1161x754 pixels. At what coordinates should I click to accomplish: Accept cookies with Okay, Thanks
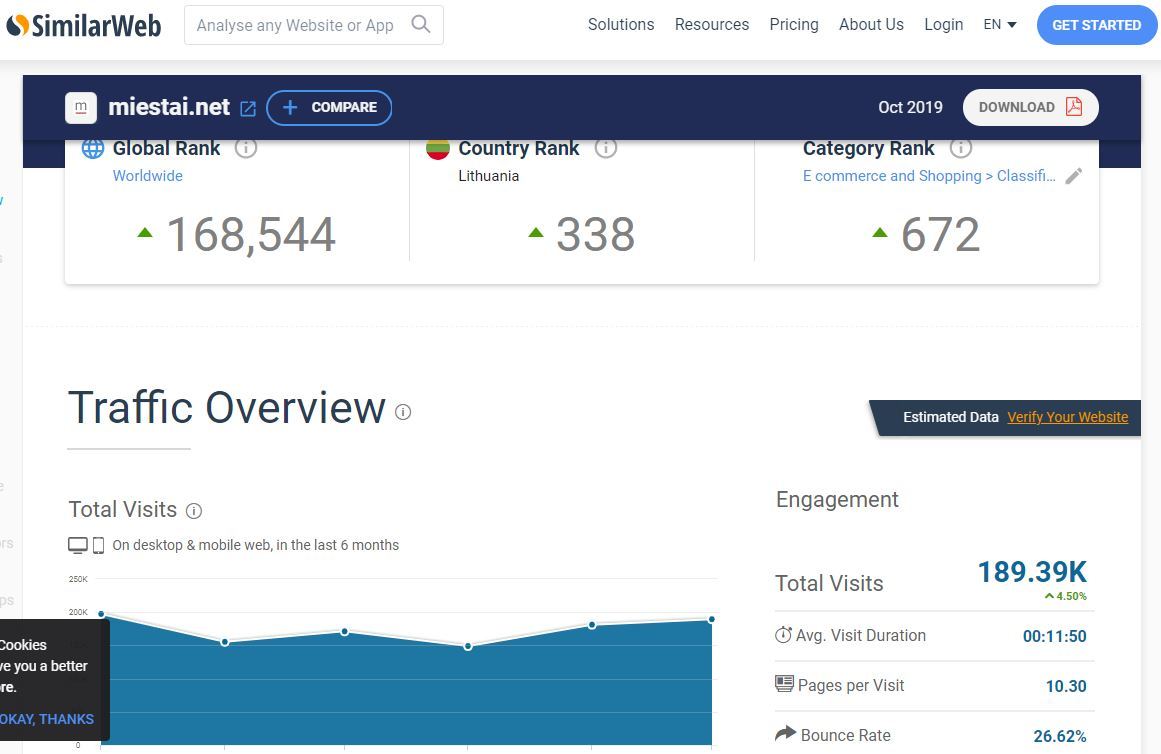point(46,719)
